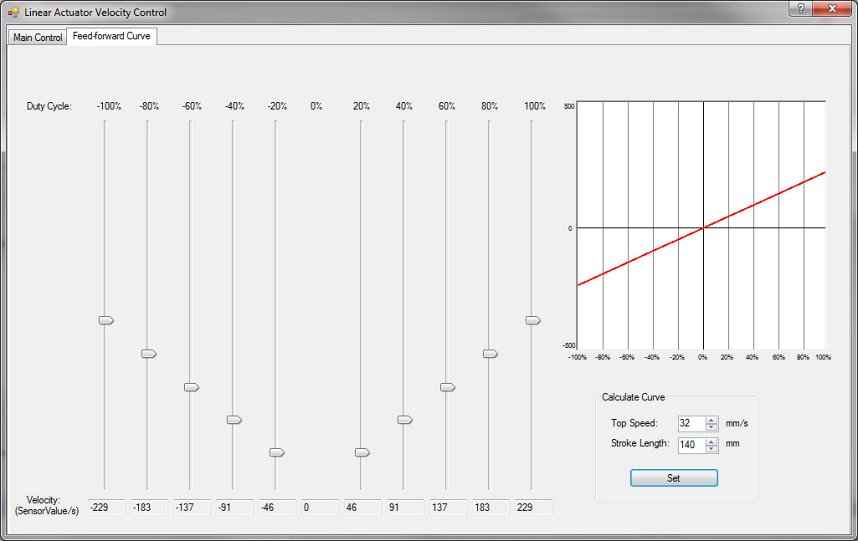
Task: Decrease Top Speed with the down arrow
Action: click(x=711, y=427)
